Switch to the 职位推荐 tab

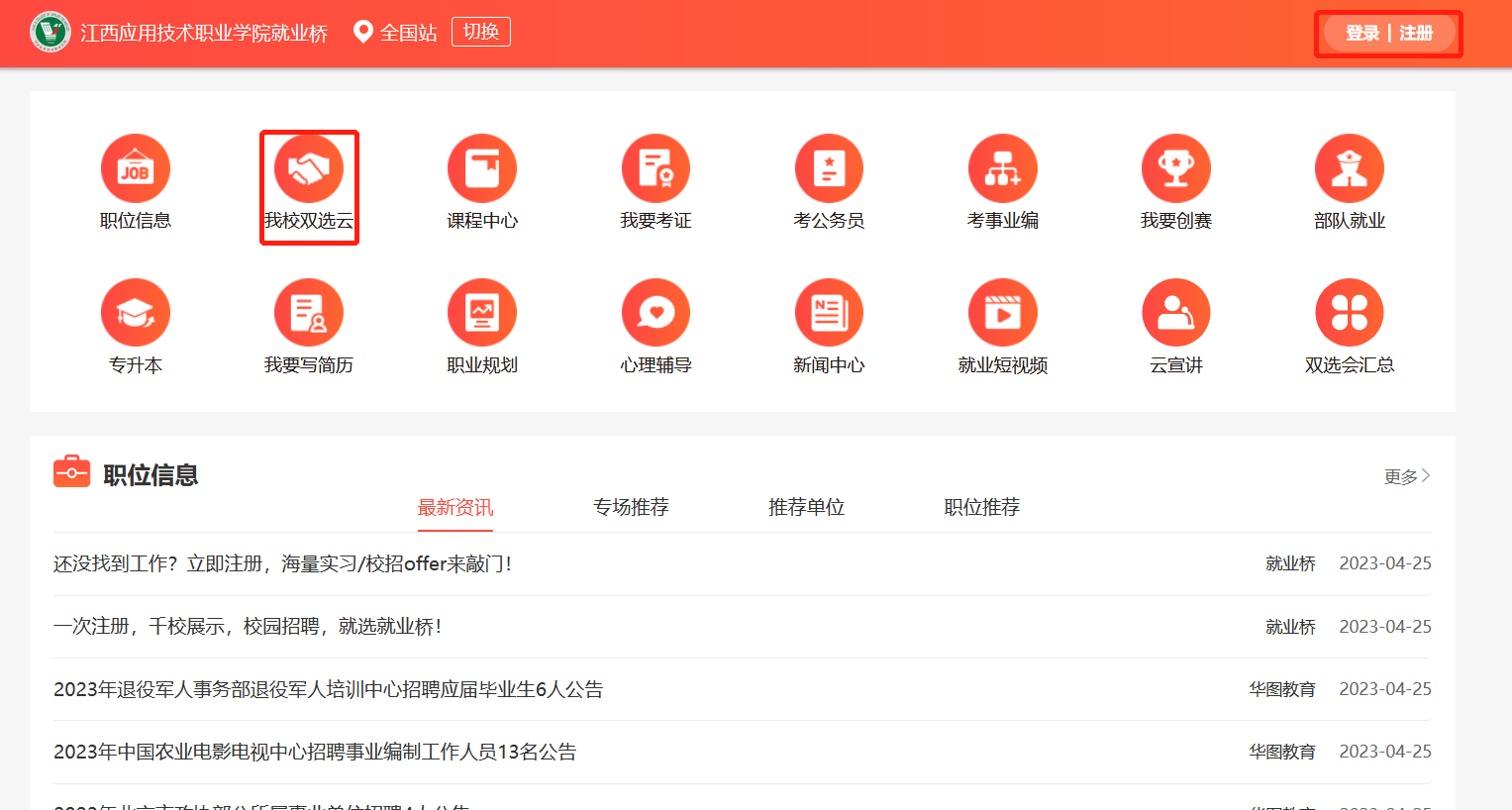pos(981,507)
